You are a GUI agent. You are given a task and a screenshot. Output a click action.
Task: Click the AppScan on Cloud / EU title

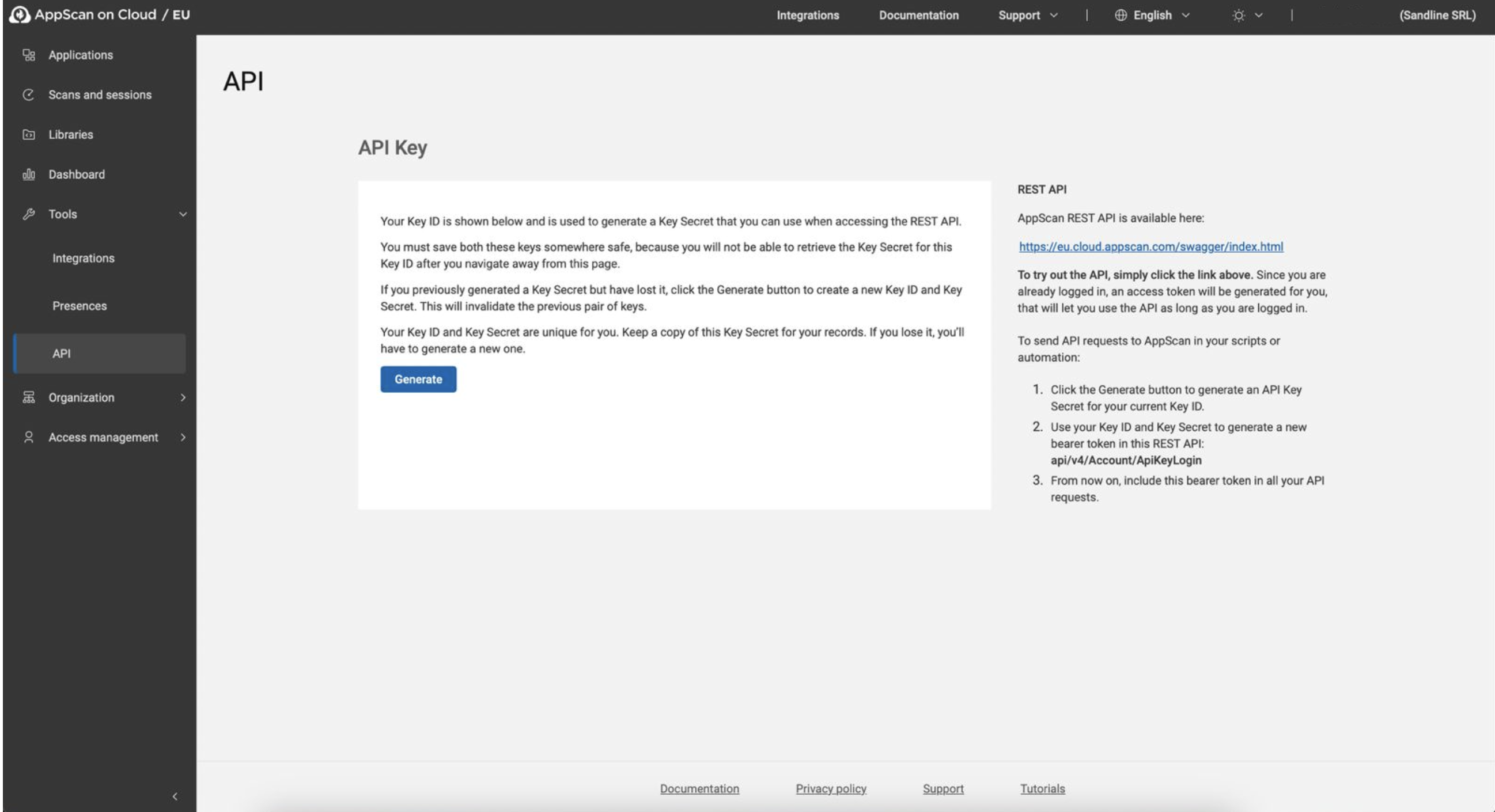click(x=112, y=15)
